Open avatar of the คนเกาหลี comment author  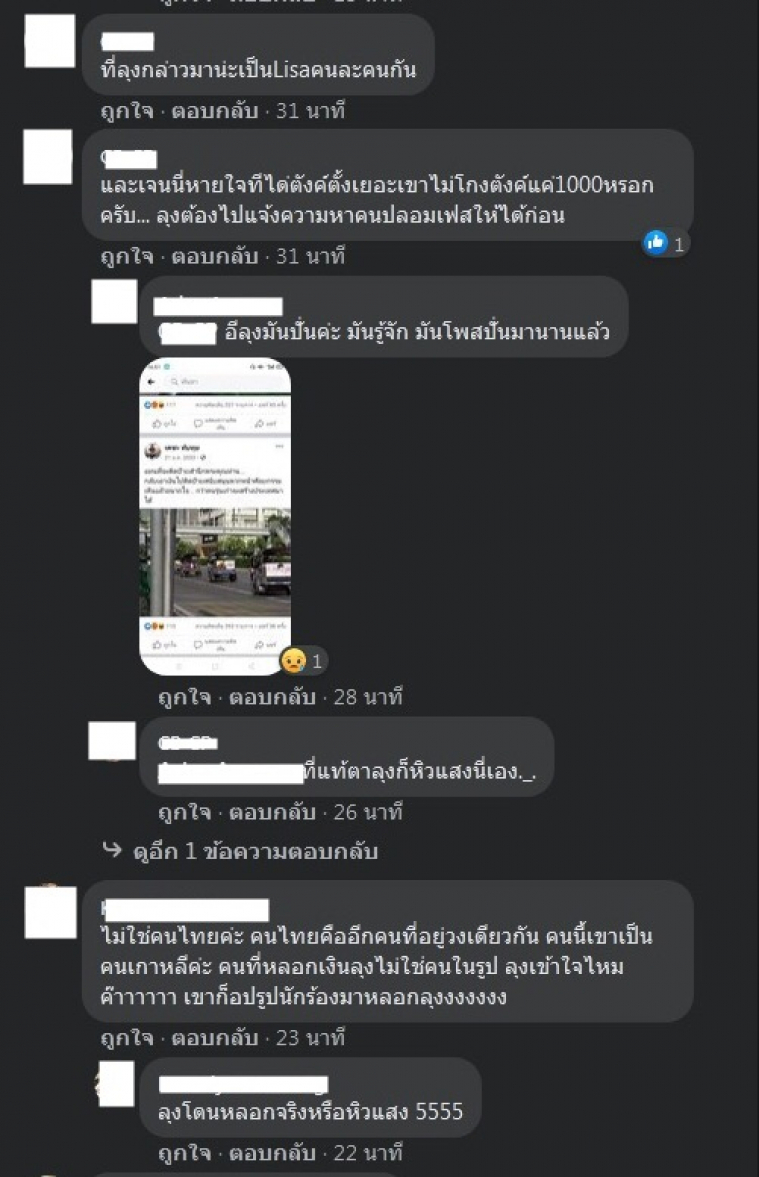click(50, 911)
